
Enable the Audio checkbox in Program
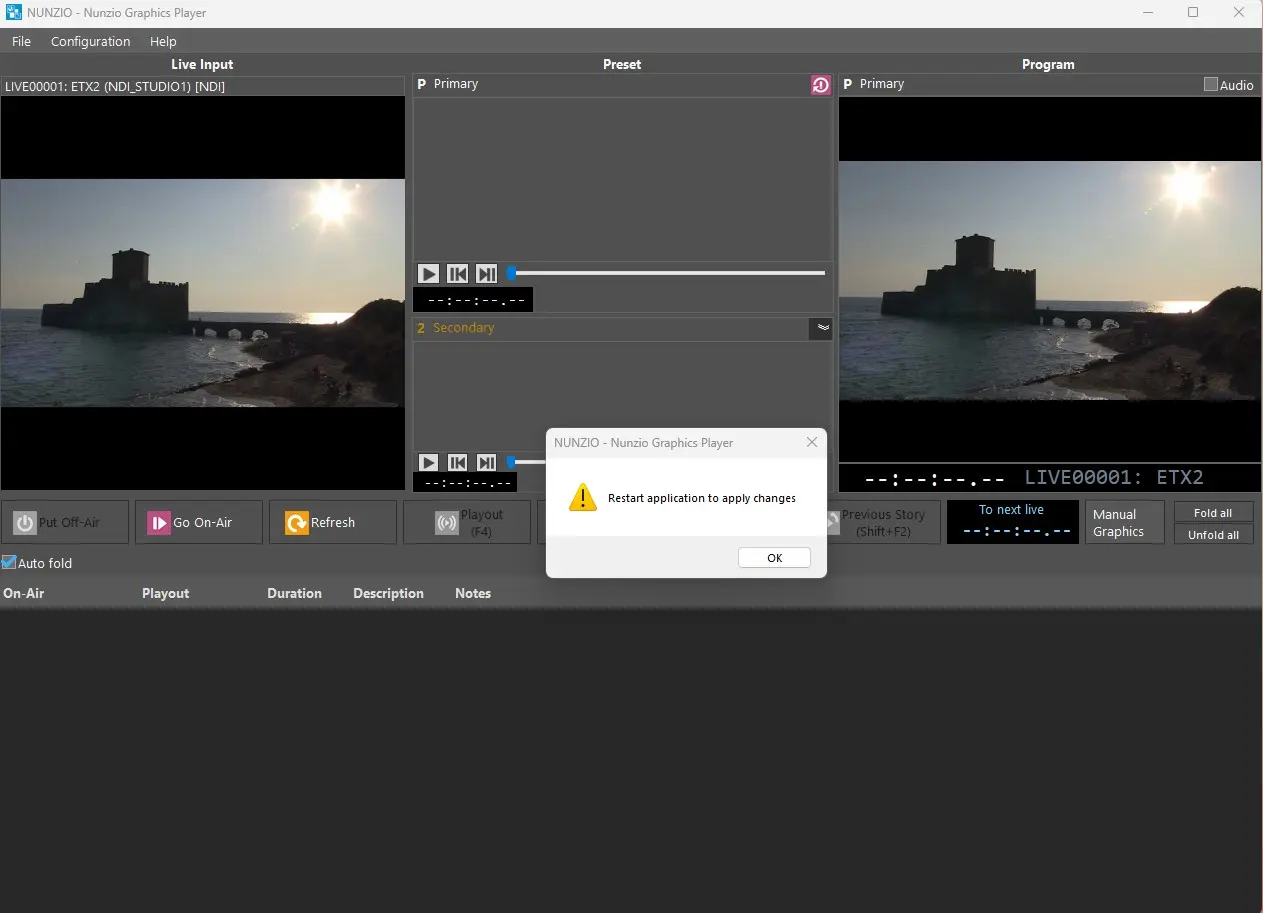(1211, 85)
